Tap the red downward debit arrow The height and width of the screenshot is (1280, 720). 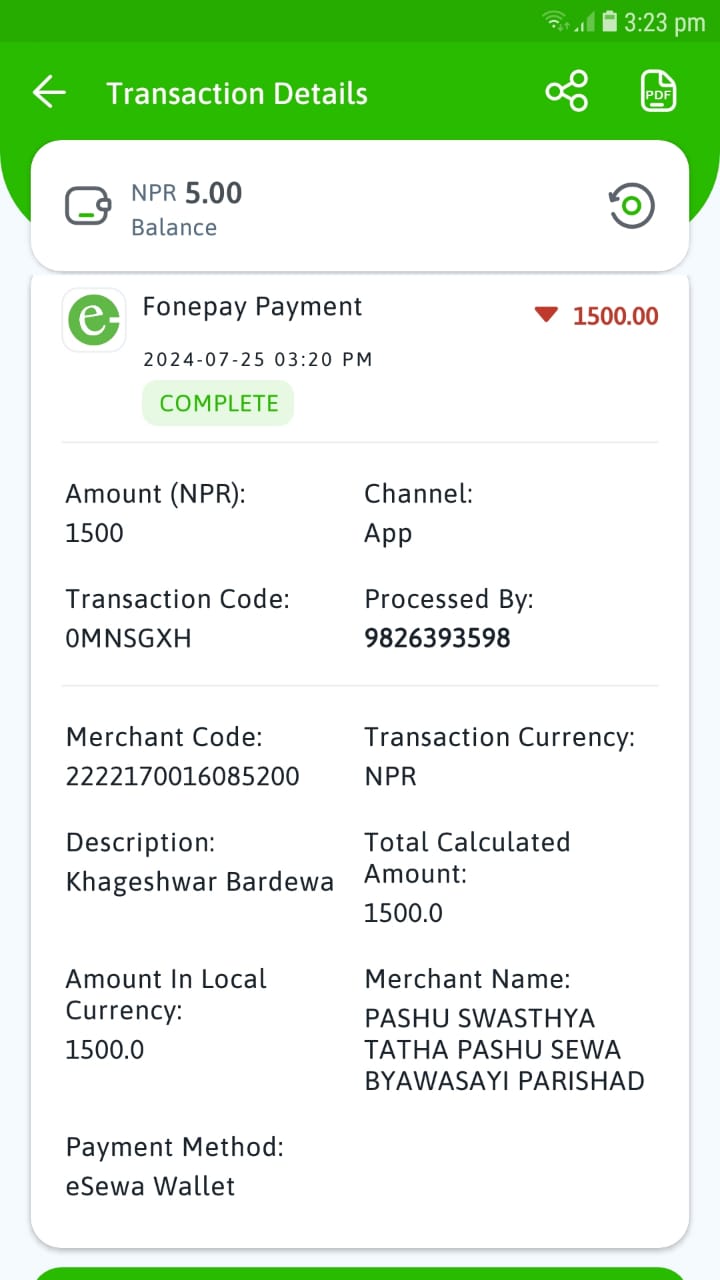[x=545, y=316]
